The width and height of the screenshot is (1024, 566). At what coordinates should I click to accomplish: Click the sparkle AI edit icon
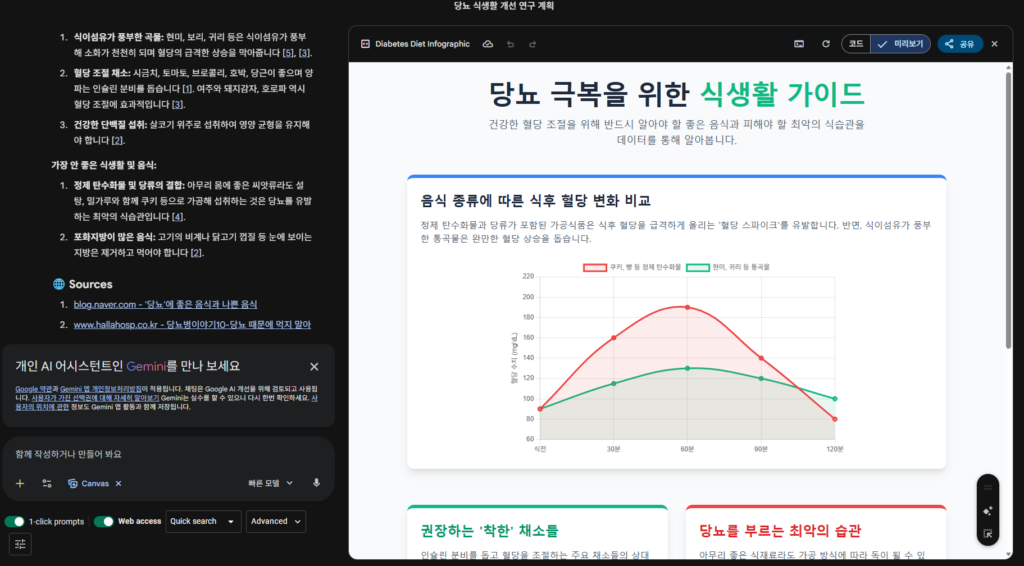coord(987,510)
